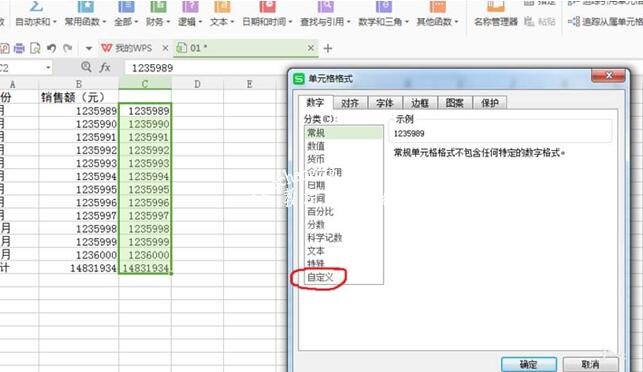Choose 日期 in the category list
Image resolution: width=643 pixels, height=372 pixels.
pos(344,185)
